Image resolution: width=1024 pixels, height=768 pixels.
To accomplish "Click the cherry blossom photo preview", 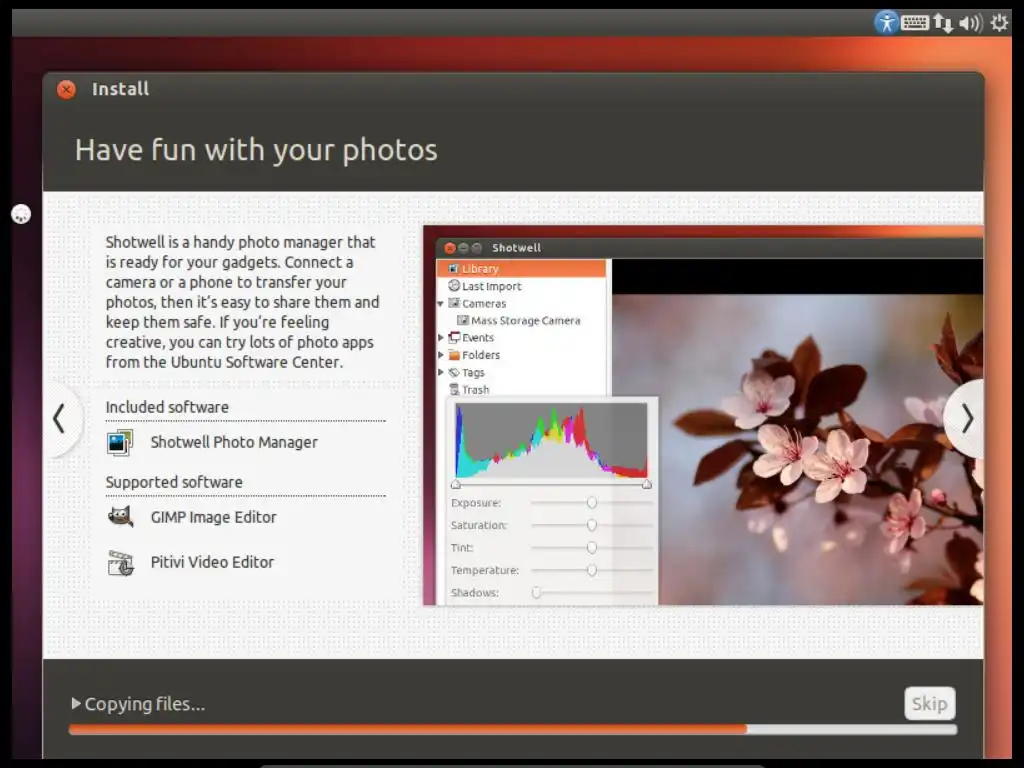I will (797, 449).
